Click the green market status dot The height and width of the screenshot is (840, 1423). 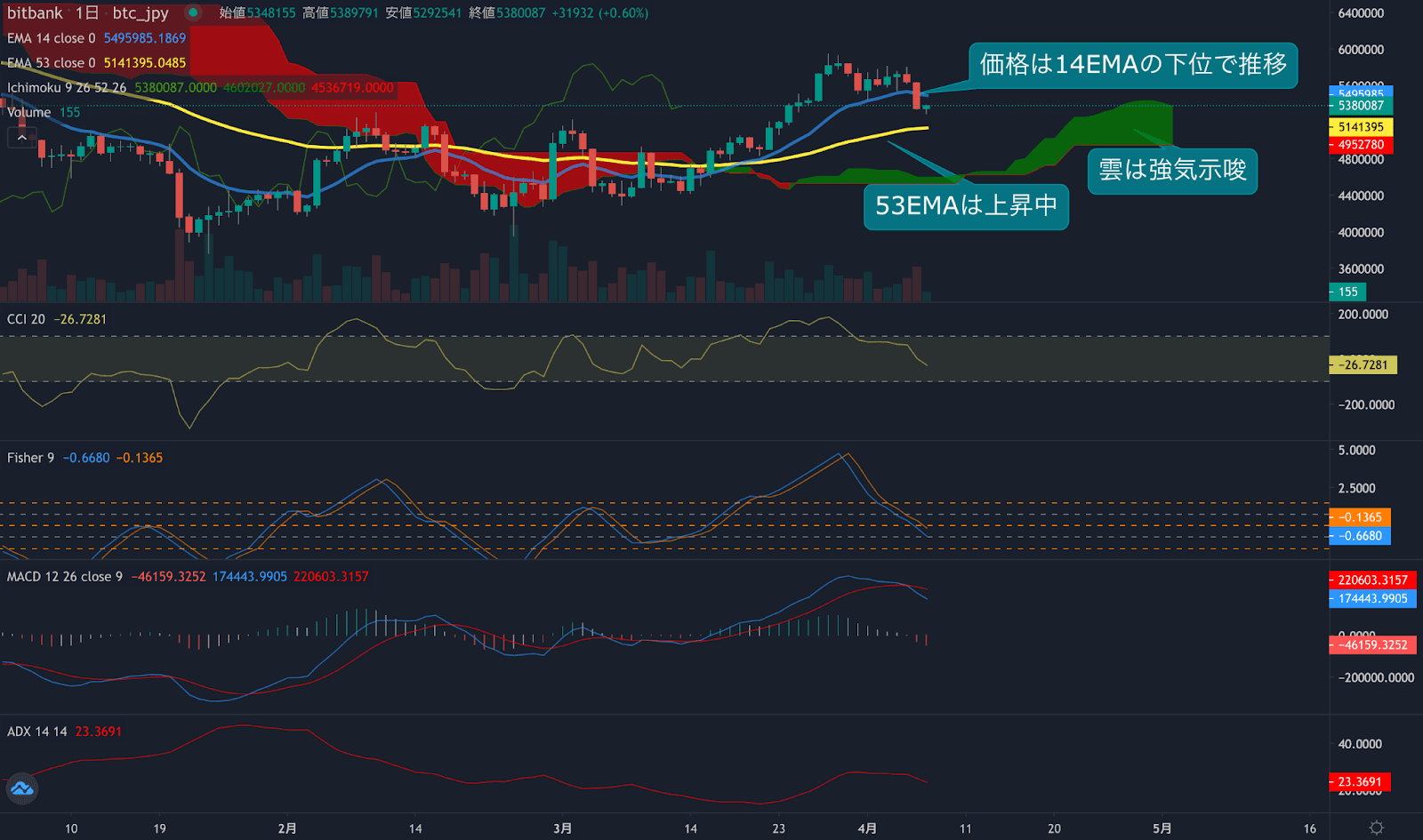pos(193,13)
